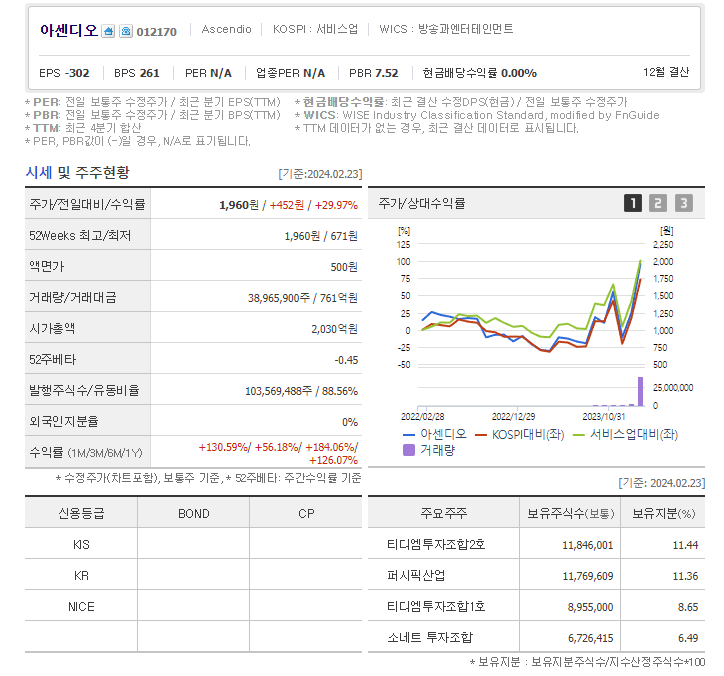Click [기준:2024.02.23] date above price table
Image resolution: width=724 pixels, height=676 pixels.
320,174
